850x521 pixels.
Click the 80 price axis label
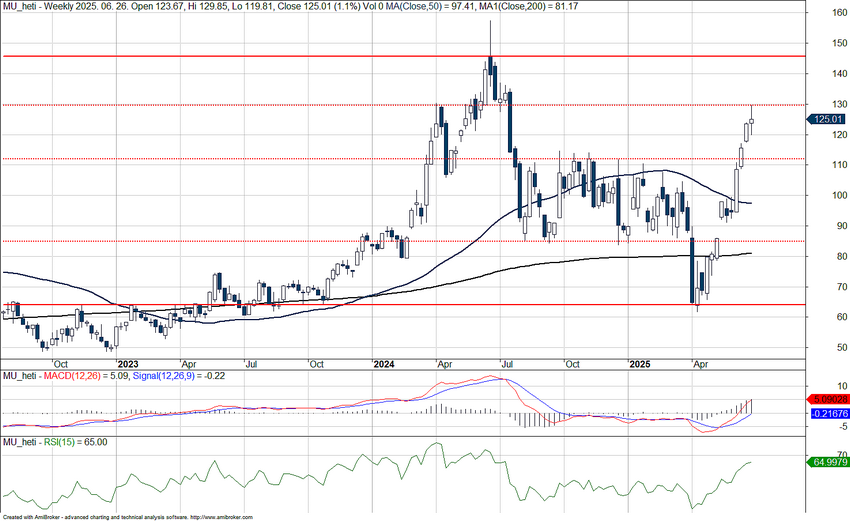point(841,256)
